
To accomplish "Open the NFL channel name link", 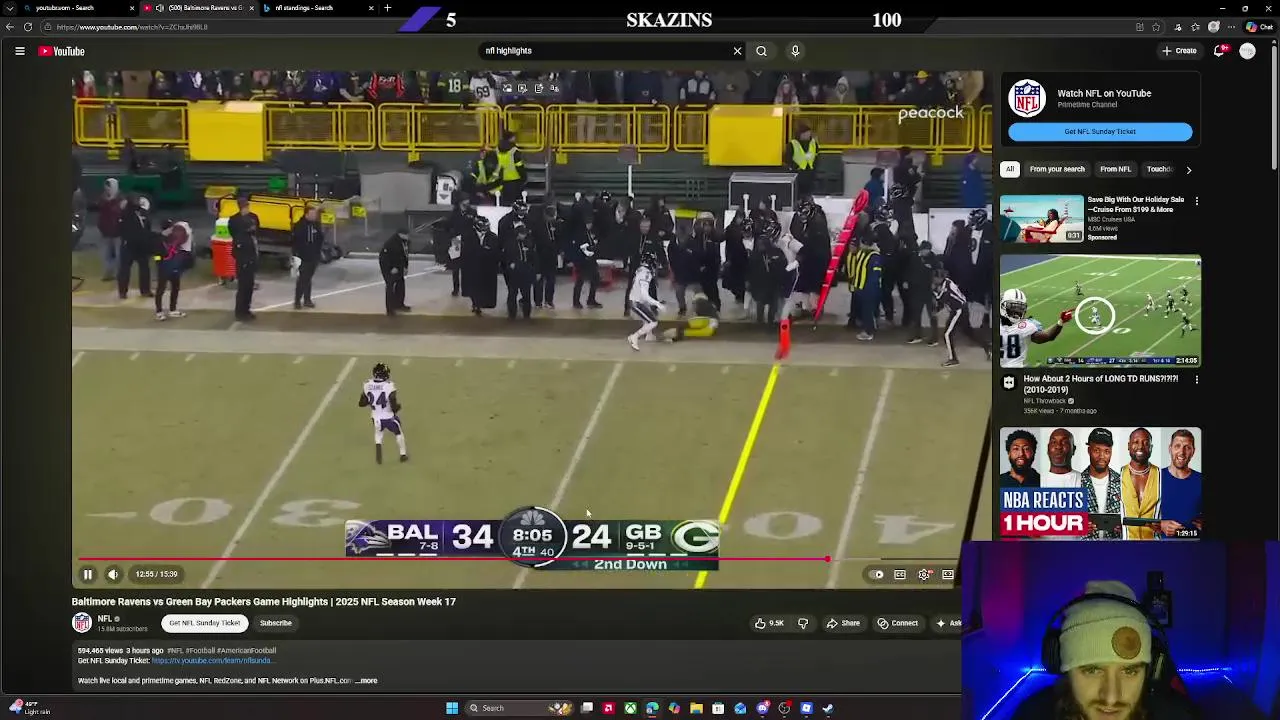I will coord(104,619).
